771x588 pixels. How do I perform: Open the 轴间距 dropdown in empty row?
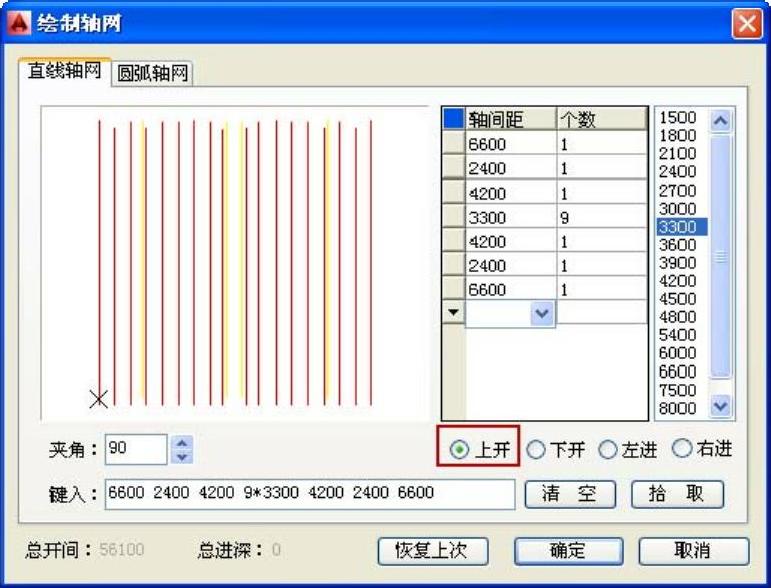click(542, 313)
